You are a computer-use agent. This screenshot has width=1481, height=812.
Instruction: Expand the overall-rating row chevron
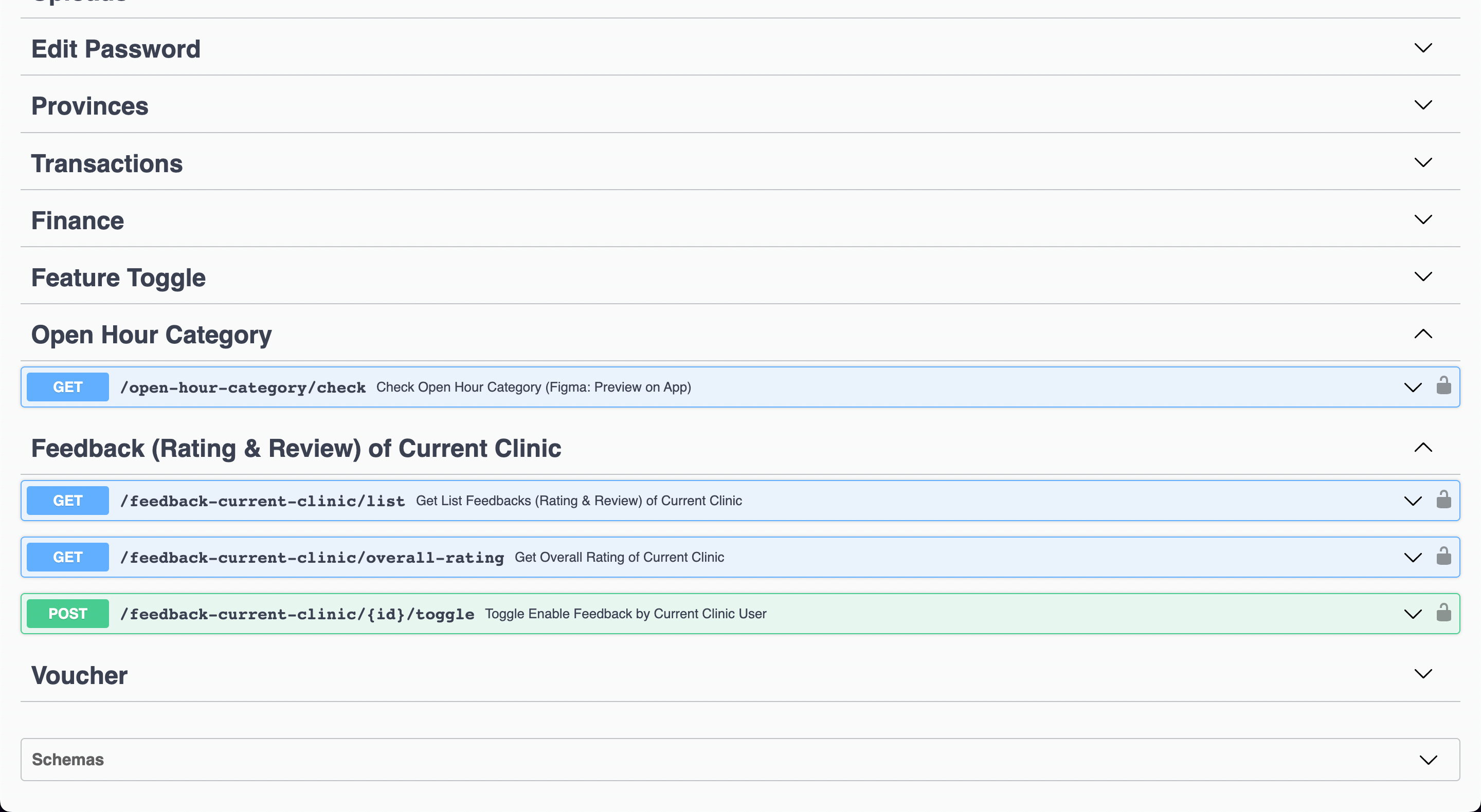click(1413, 558)
